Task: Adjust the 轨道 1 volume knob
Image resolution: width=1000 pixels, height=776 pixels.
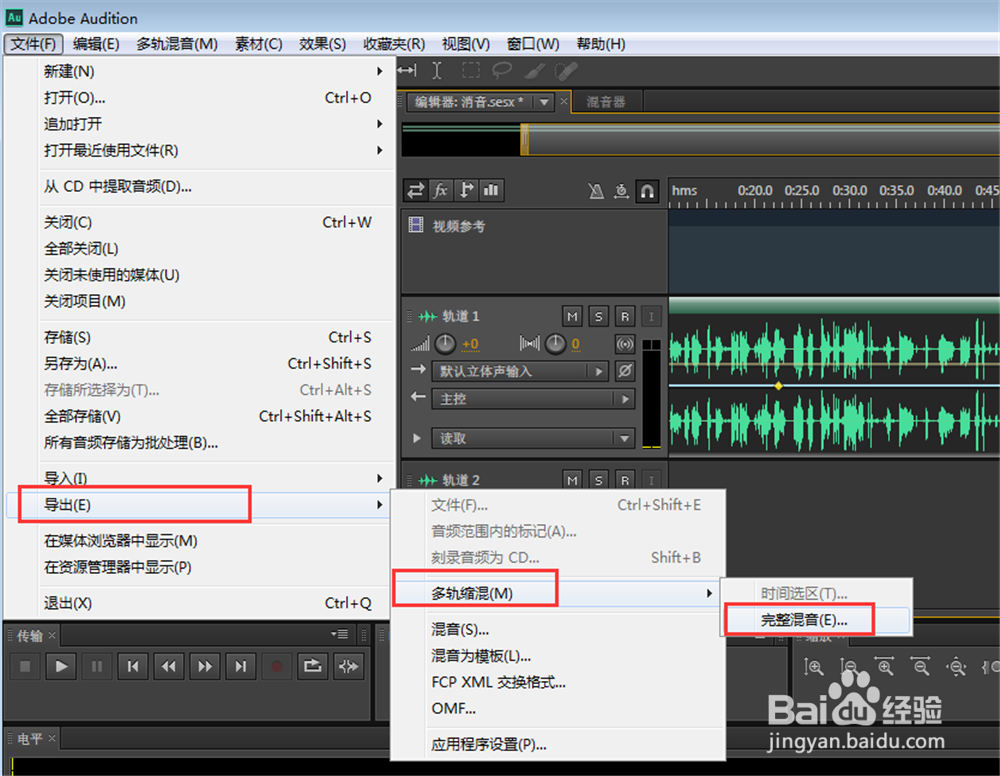Action: click(x=445, y=344)
